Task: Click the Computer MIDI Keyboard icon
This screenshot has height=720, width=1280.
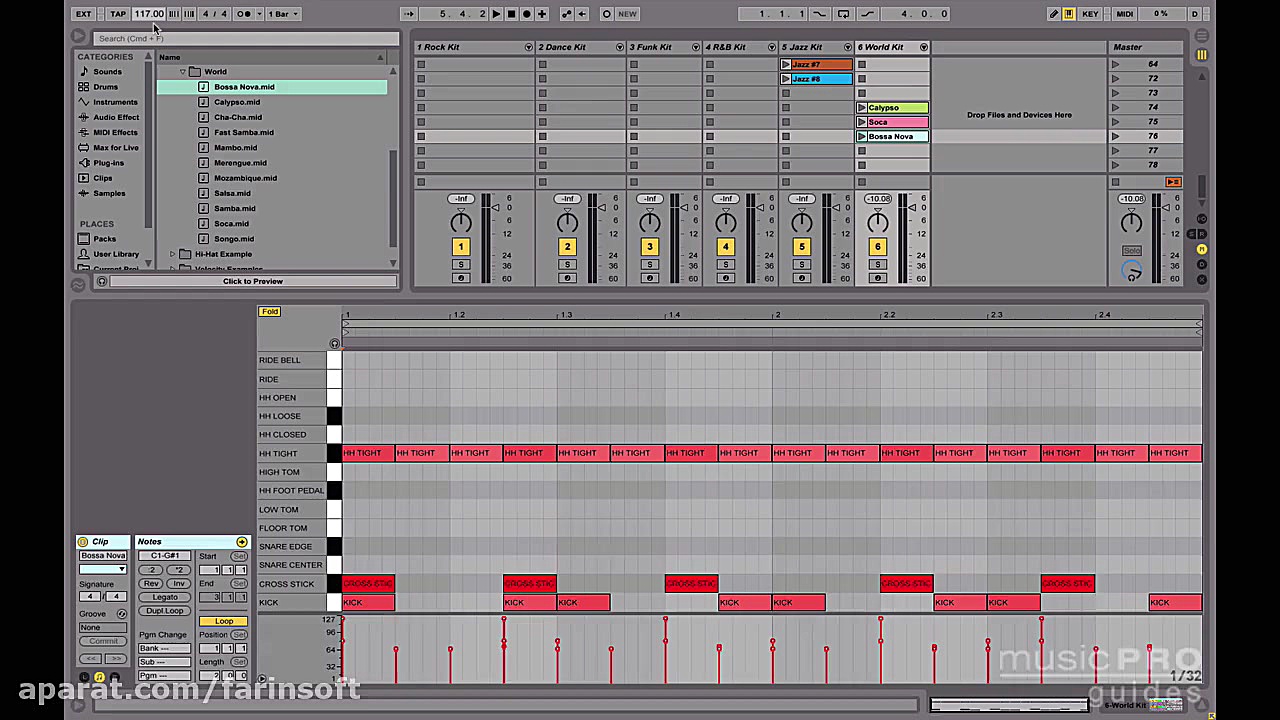Action: coord(1069,14)
